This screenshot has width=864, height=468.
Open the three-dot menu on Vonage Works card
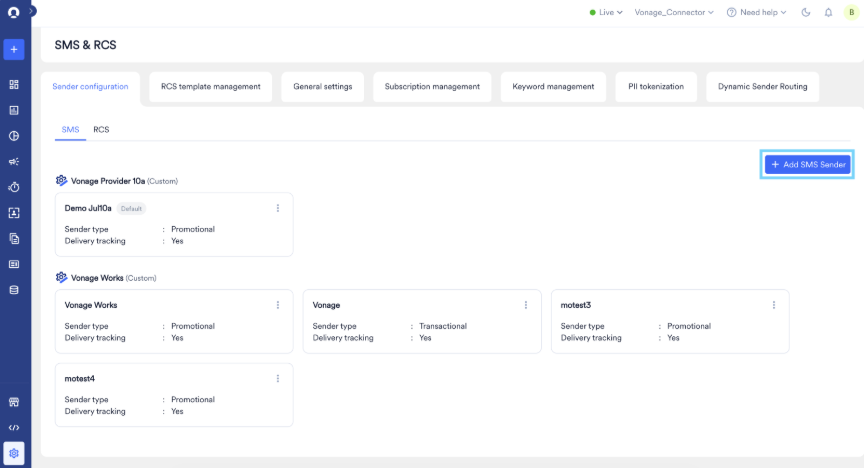pyautogui.click(x=278, y=305)
